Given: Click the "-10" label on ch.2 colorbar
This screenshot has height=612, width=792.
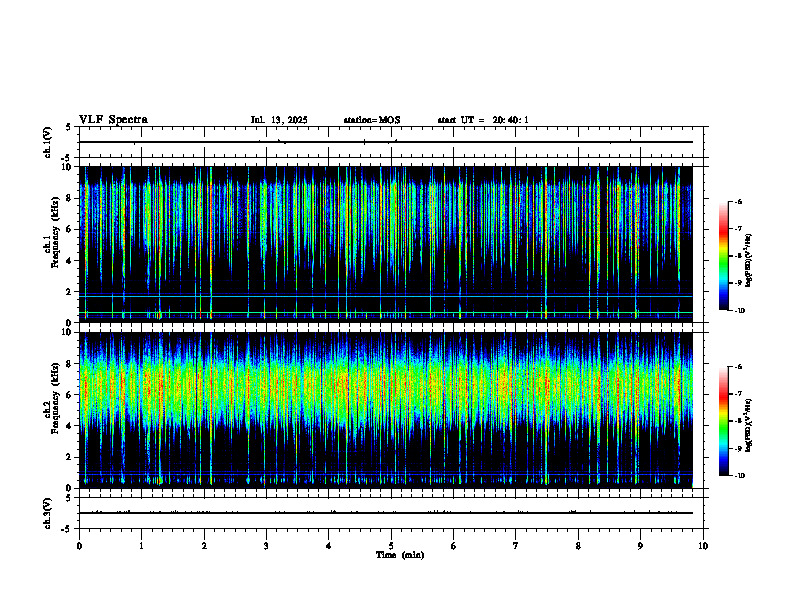Looking at the screenshot, I should point(739,476).
